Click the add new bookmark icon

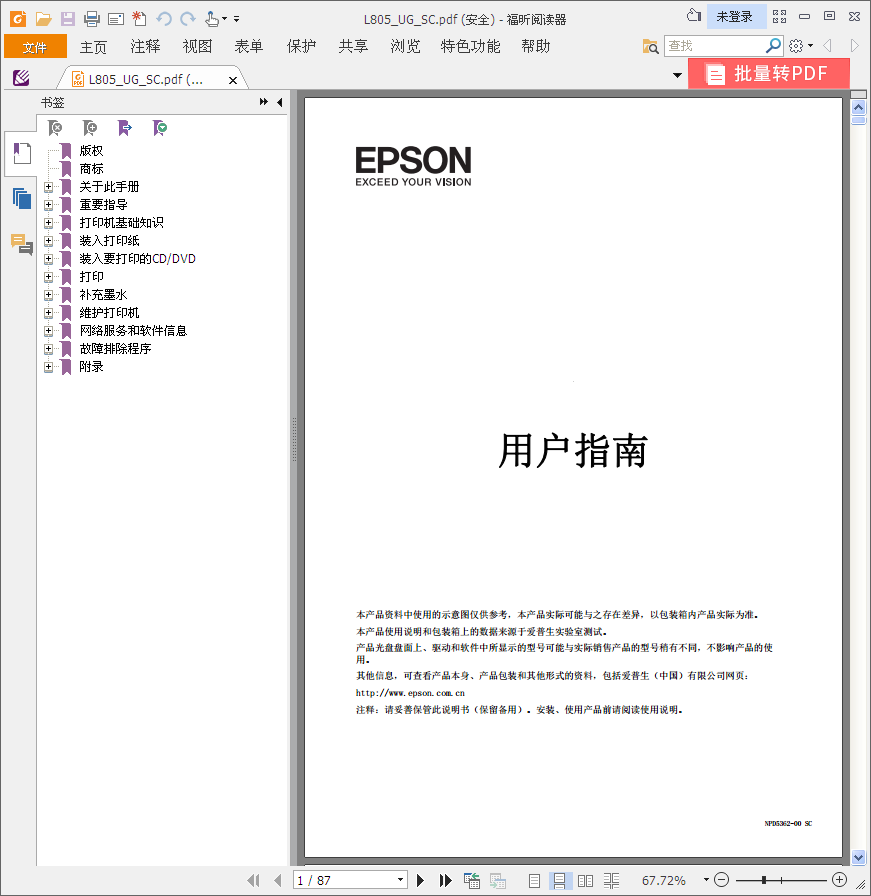tap(90, 128)
